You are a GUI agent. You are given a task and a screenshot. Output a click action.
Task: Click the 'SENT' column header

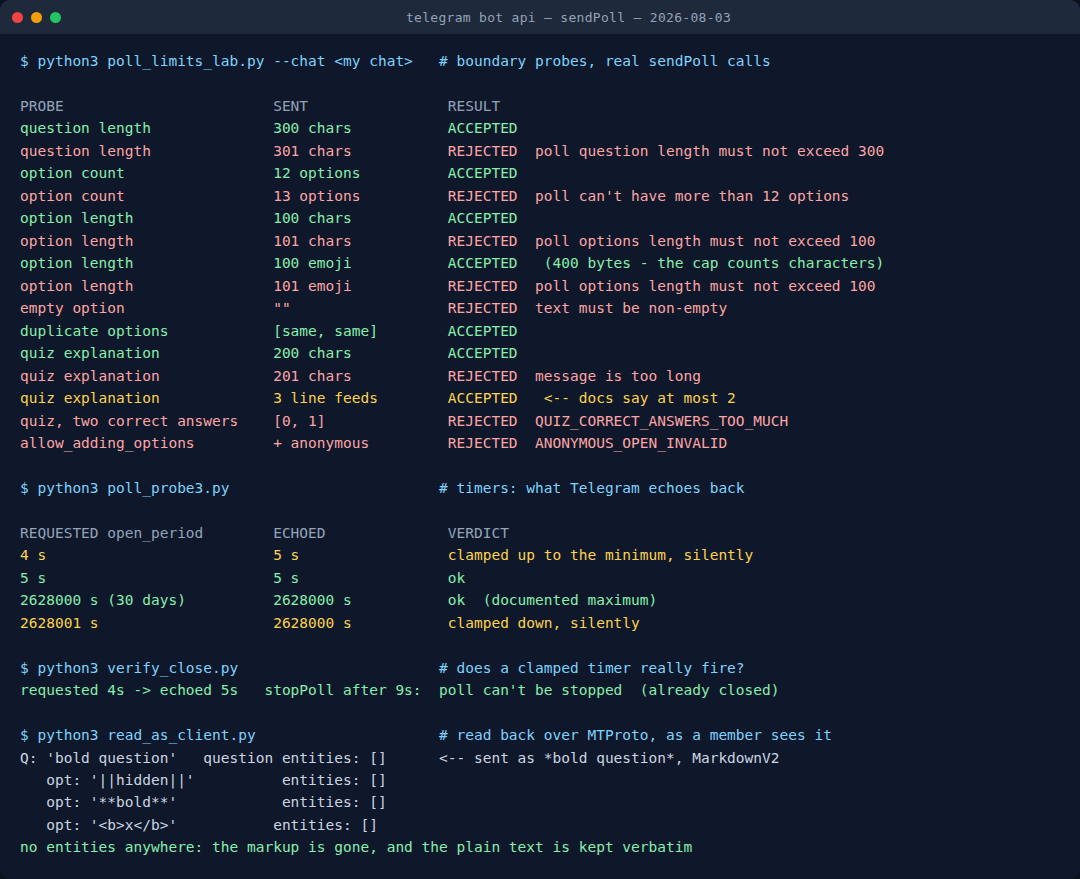click(x=291, y=106)
